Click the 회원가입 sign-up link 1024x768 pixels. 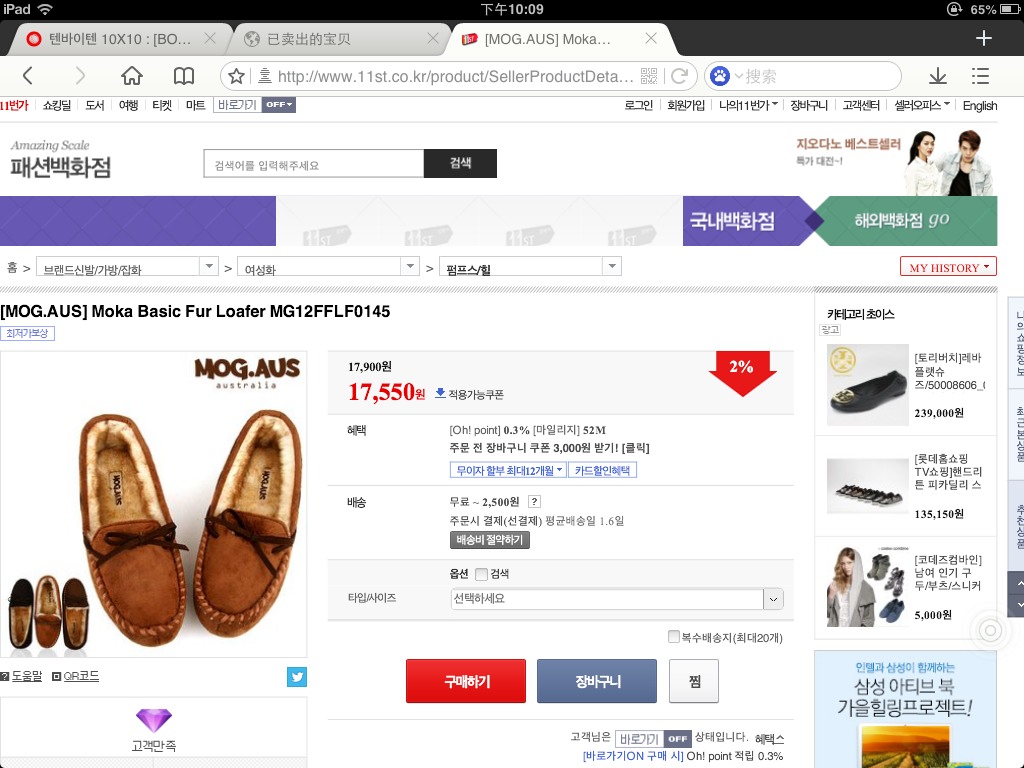686,105
